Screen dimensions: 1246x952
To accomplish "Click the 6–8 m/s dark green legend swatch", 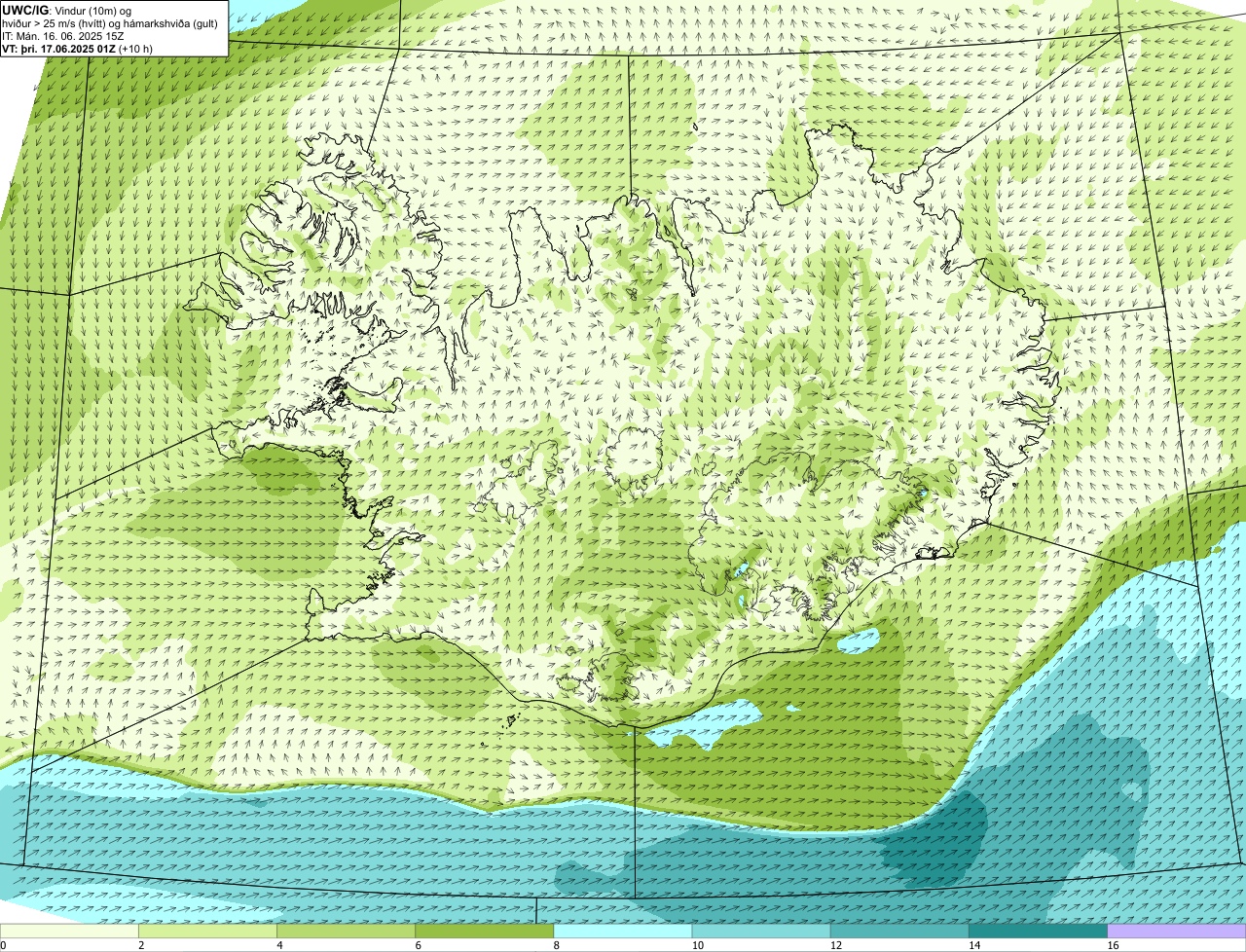I will tap(485, 932).
